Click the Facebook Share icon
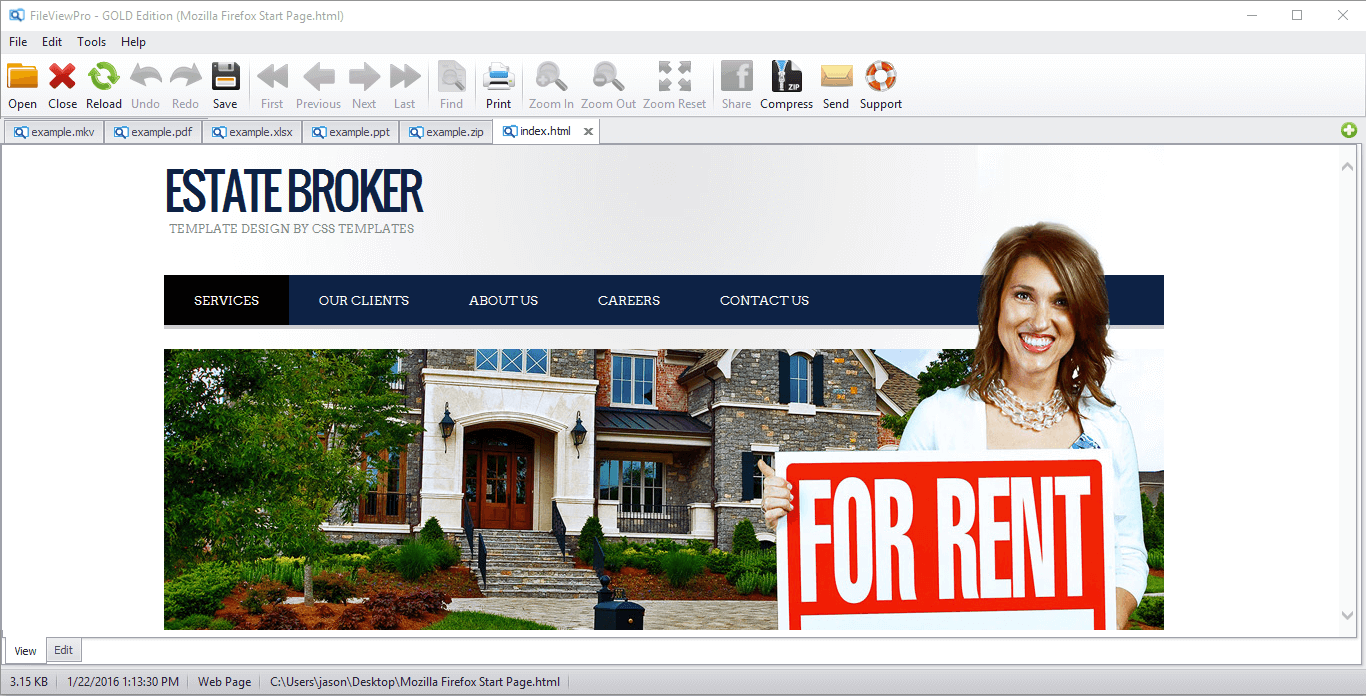1366x696 pixels. point(736,77)
